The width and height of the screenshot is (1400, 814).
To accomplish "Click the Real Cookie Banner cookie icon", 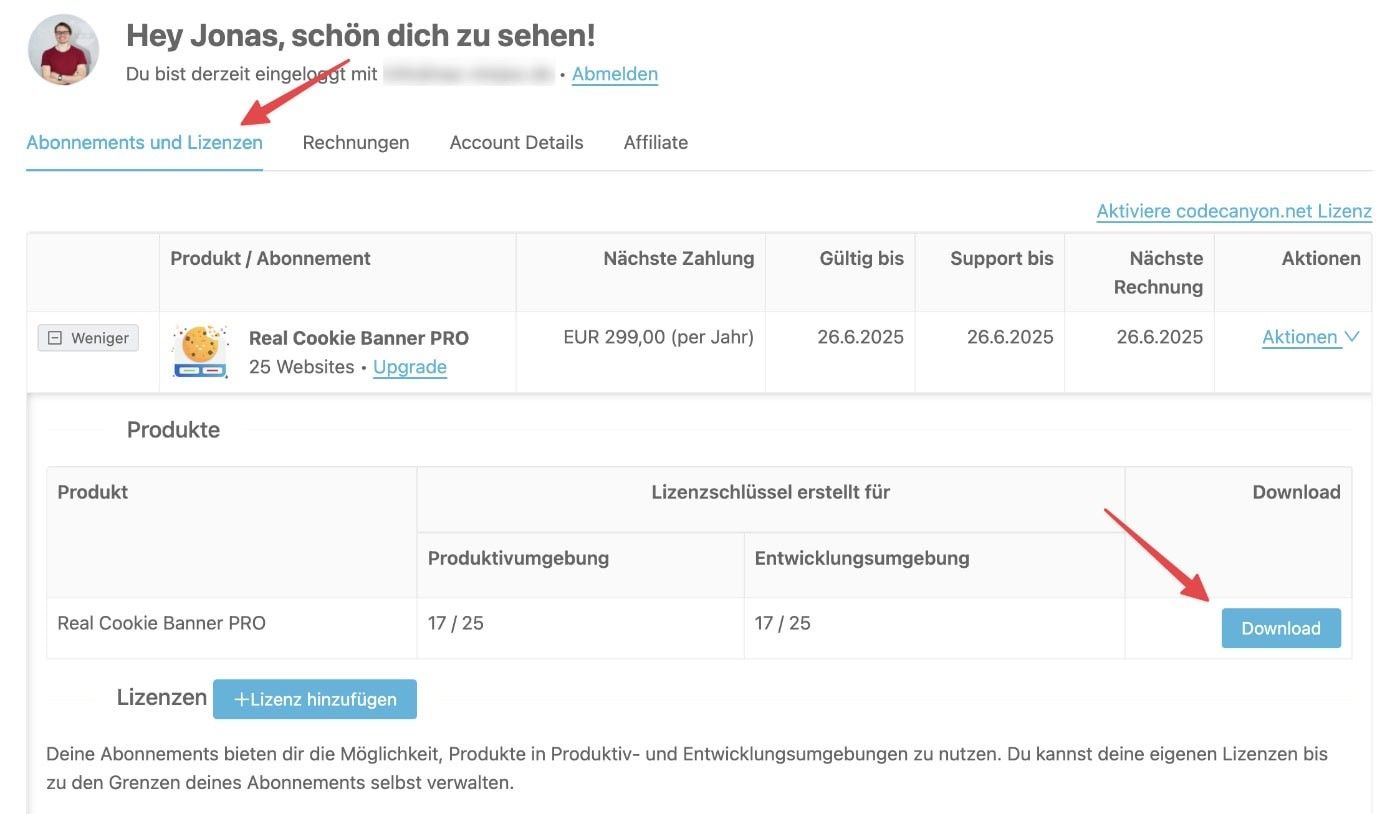I will pyautogui.click(x=200, y=351).
